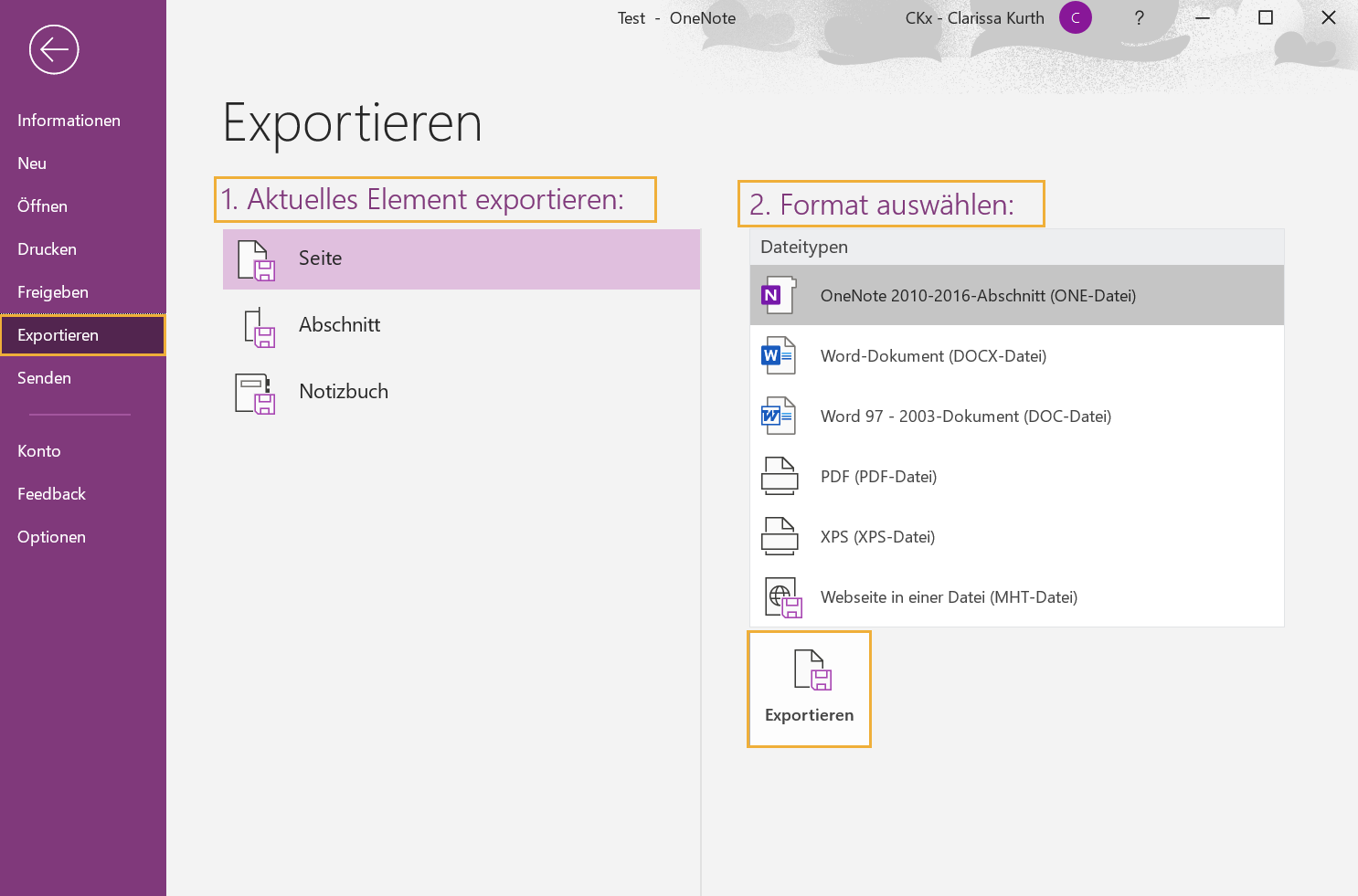
Task: Click the Webseite MHT-Datei icon
Action: (782, 596)
